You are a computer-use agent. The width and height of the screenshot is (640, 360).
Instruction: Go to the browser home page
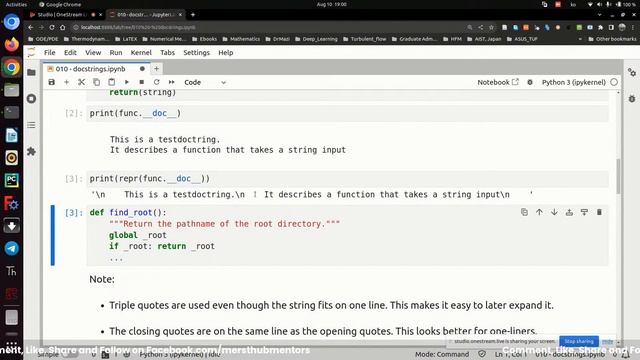62,27
